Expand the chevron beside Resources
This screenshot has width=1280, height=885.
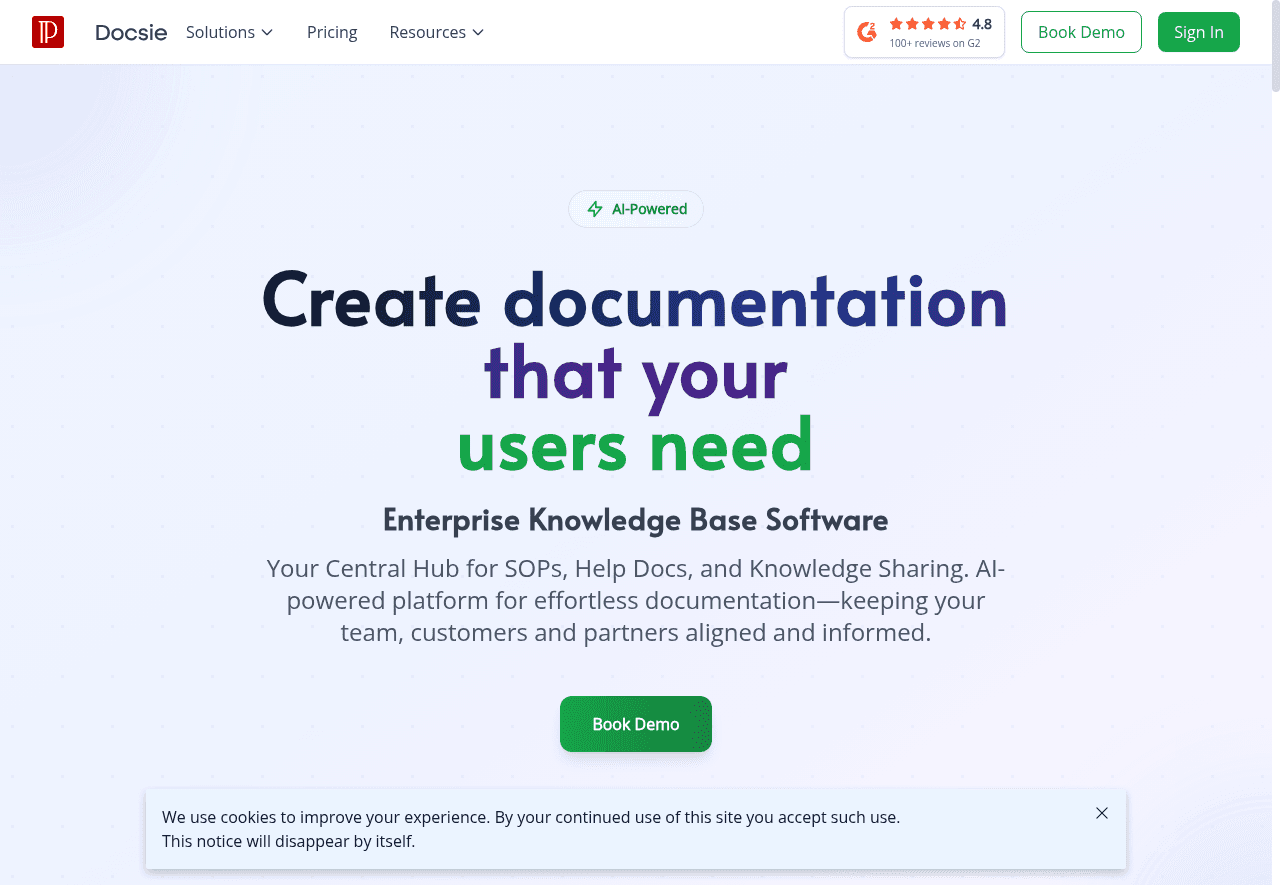click(x=478, y=33)
